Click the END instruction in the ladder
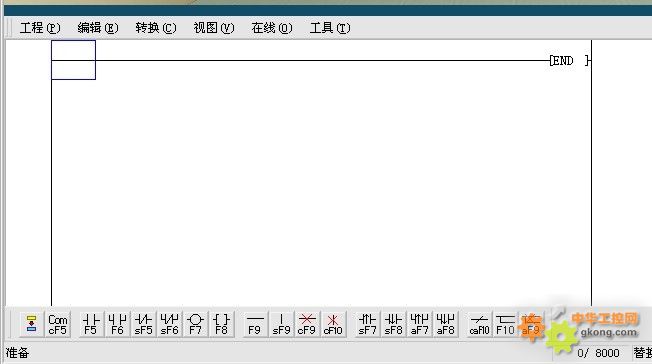 point(569,61)
